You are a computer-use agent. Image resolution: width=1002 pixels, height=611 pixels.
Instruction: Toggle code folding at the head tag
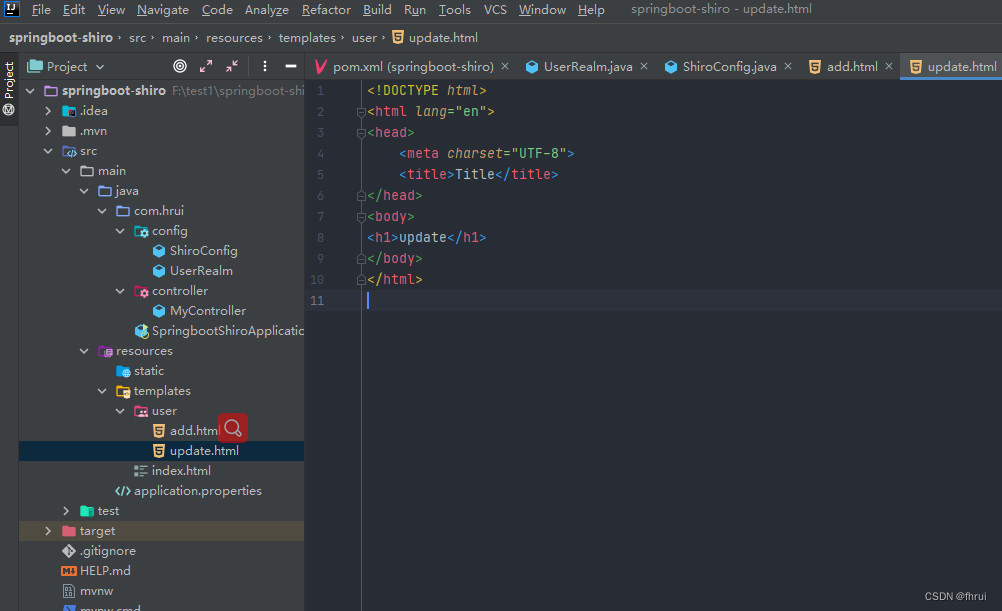point(361,132)
